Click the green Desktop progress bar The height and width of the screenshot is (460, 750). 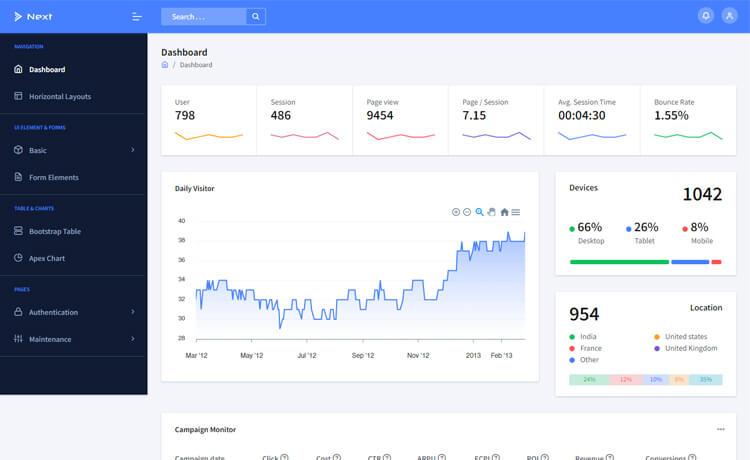click(x=619, y=262)
